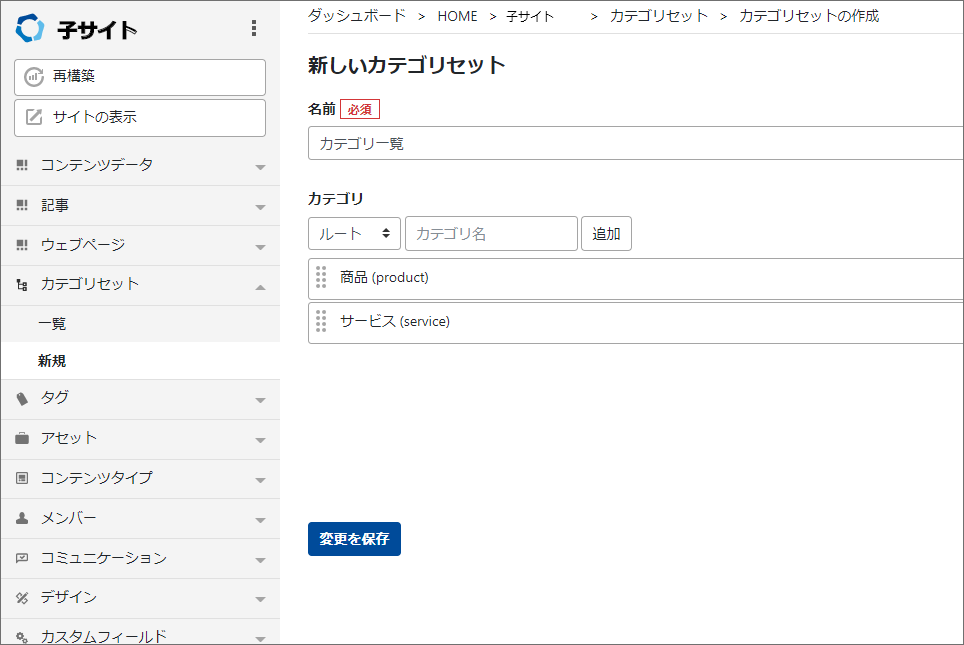Click the rebuild icon beside 再構築
964x645 pixels.
[34, 77]
